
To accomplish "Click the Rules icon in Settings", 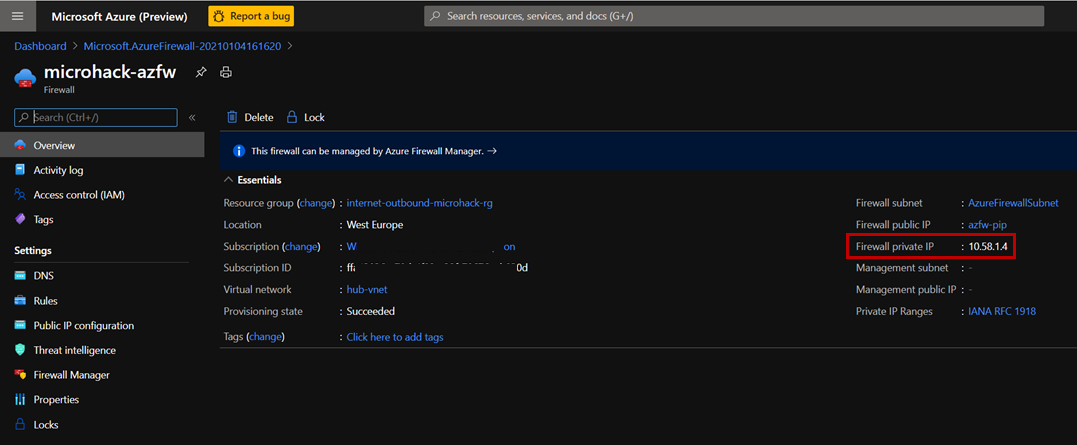I will coord(20,301).
